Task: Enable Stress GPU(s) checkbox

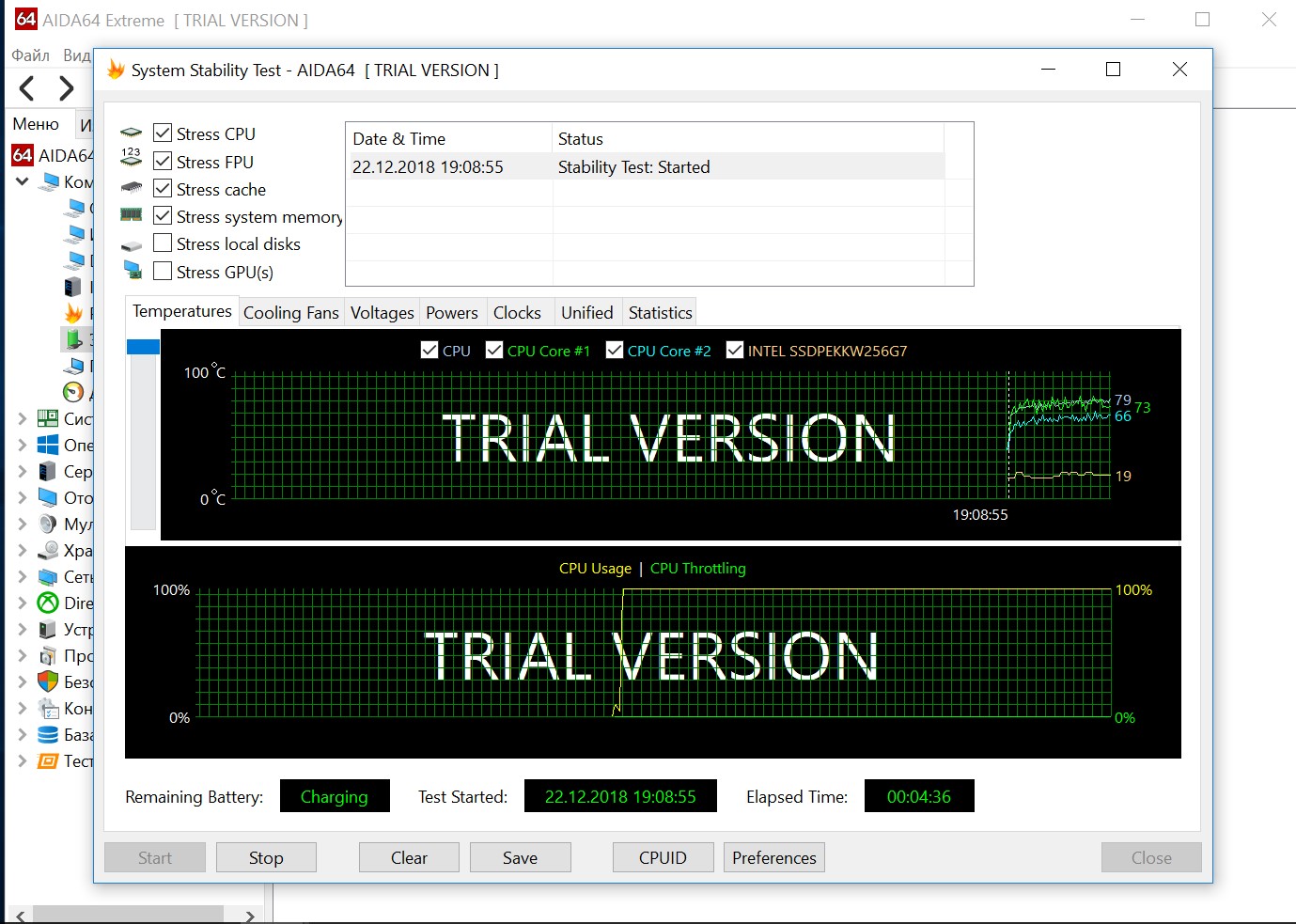Action: click(163, 271)
